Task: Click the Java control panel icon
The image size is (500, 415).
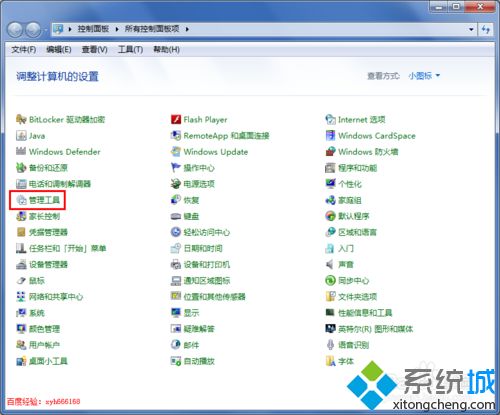Action: click(21, 135)
